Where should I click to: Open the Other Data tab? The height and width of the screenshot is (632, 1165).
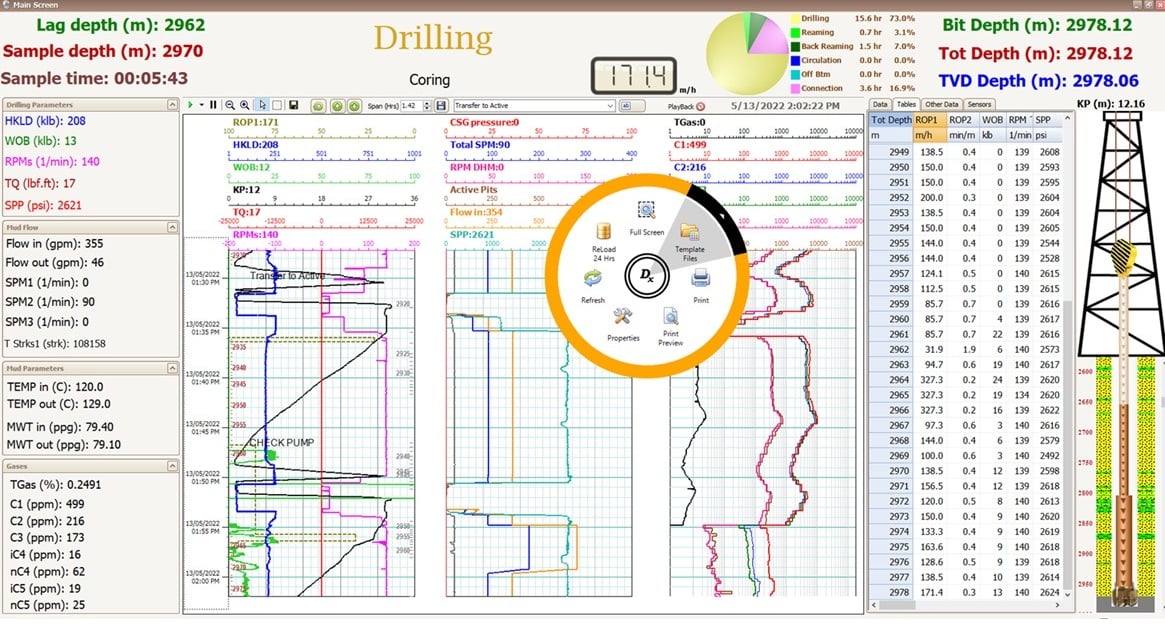(942, 105)
